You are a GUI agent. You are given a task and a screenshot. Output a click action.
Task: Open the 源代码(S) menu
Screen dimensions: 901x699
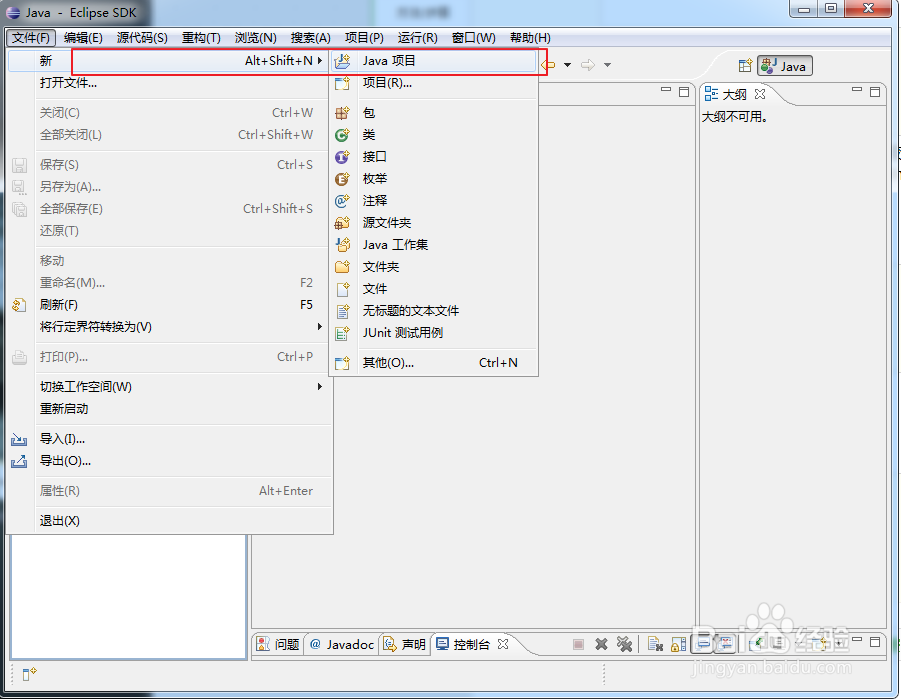(x=142, y=38)
